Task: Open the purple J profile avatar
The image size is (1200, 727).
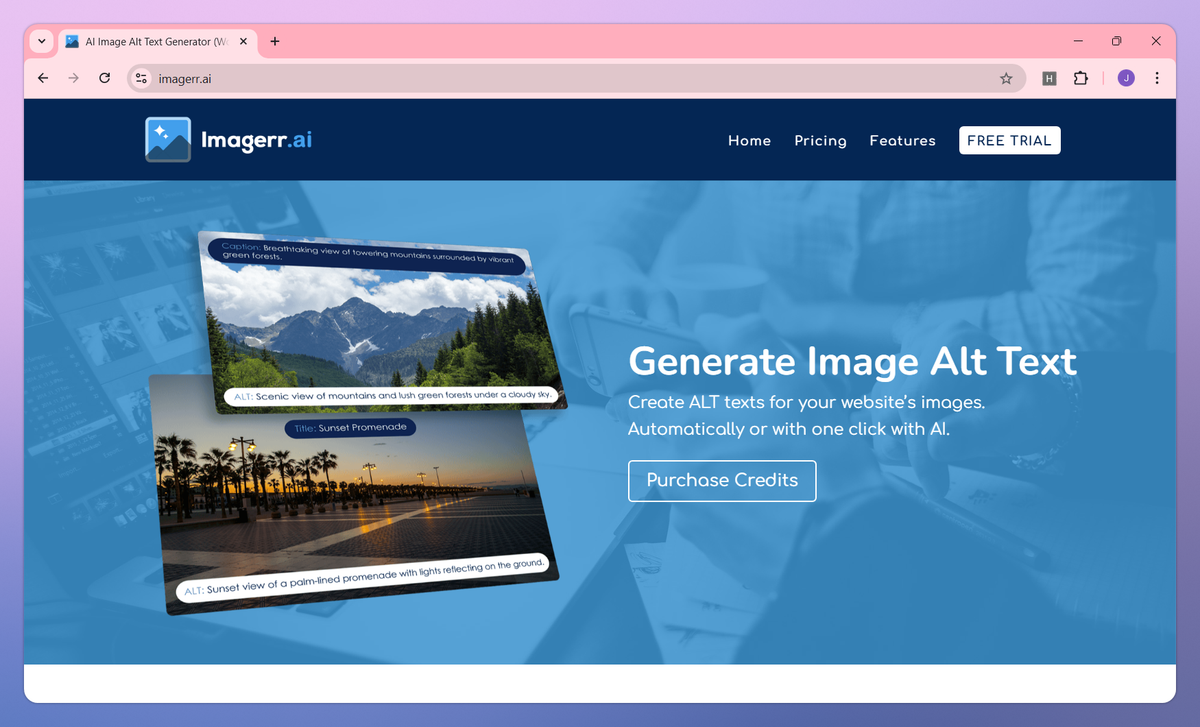Action: pyautogui.click(x=1126, y=78)
